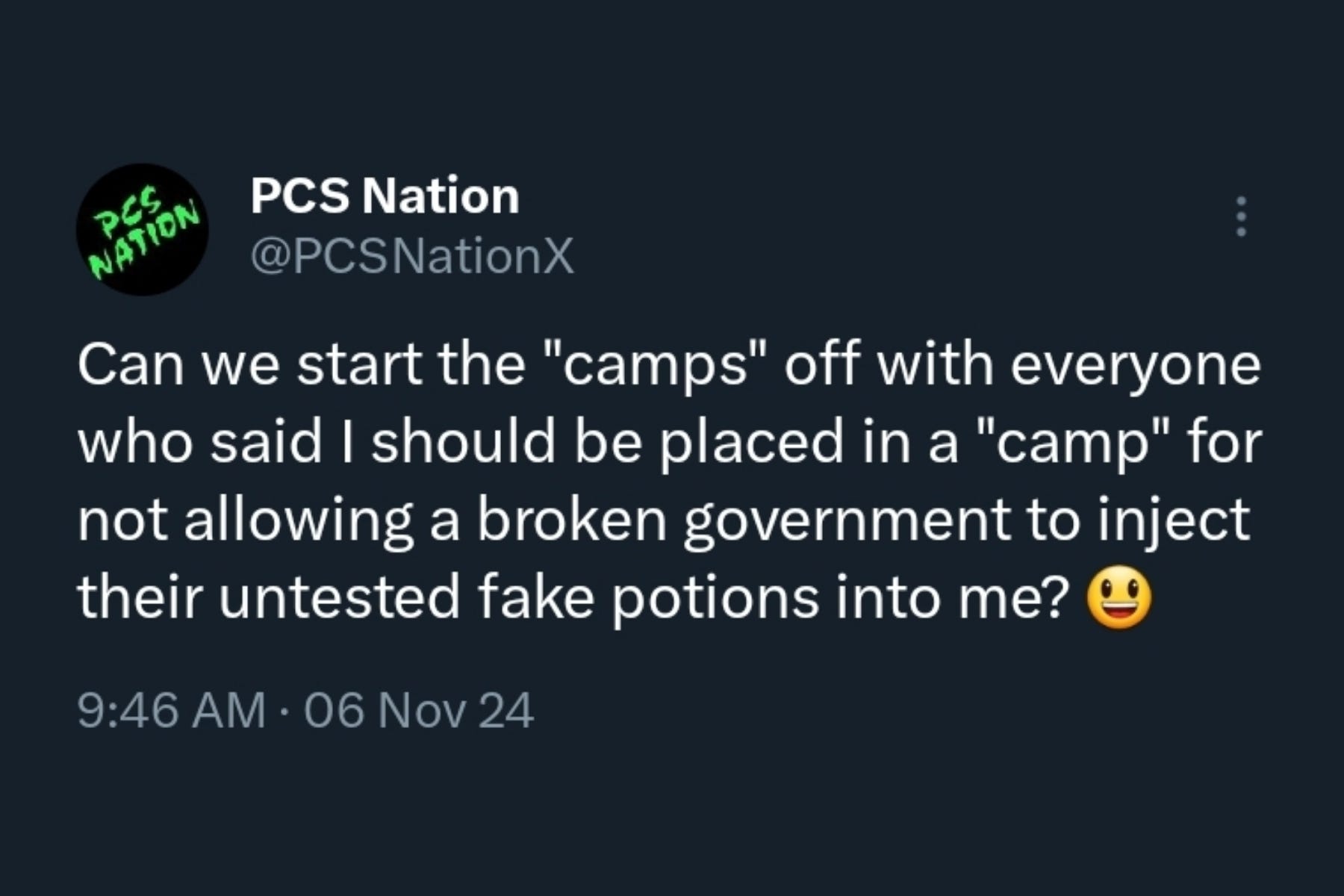Click the word "untested" in the tweet
The width and height of the screenshot is (1344, 896).
pos(339,598)
